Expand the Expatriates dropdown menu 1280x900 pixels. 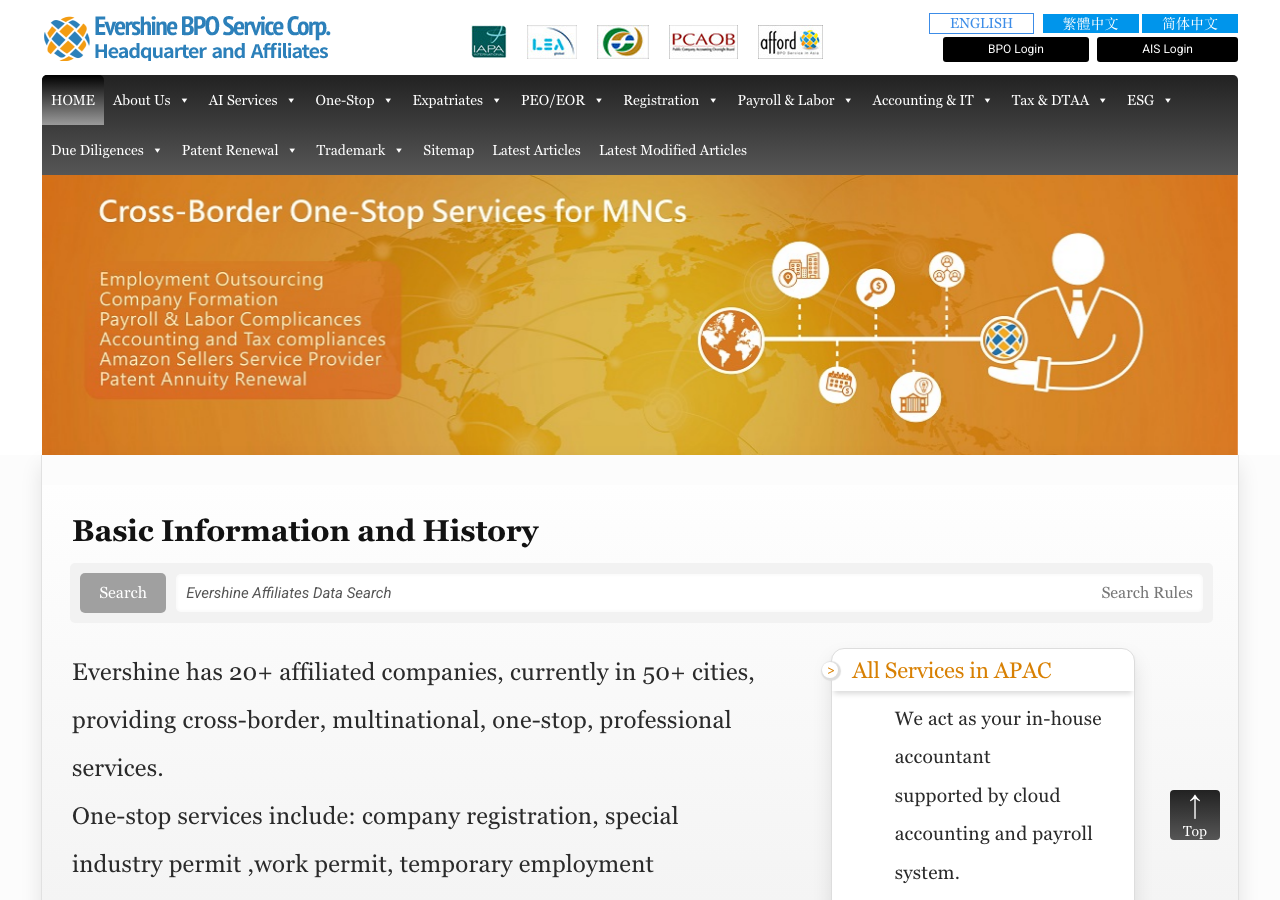457,100
